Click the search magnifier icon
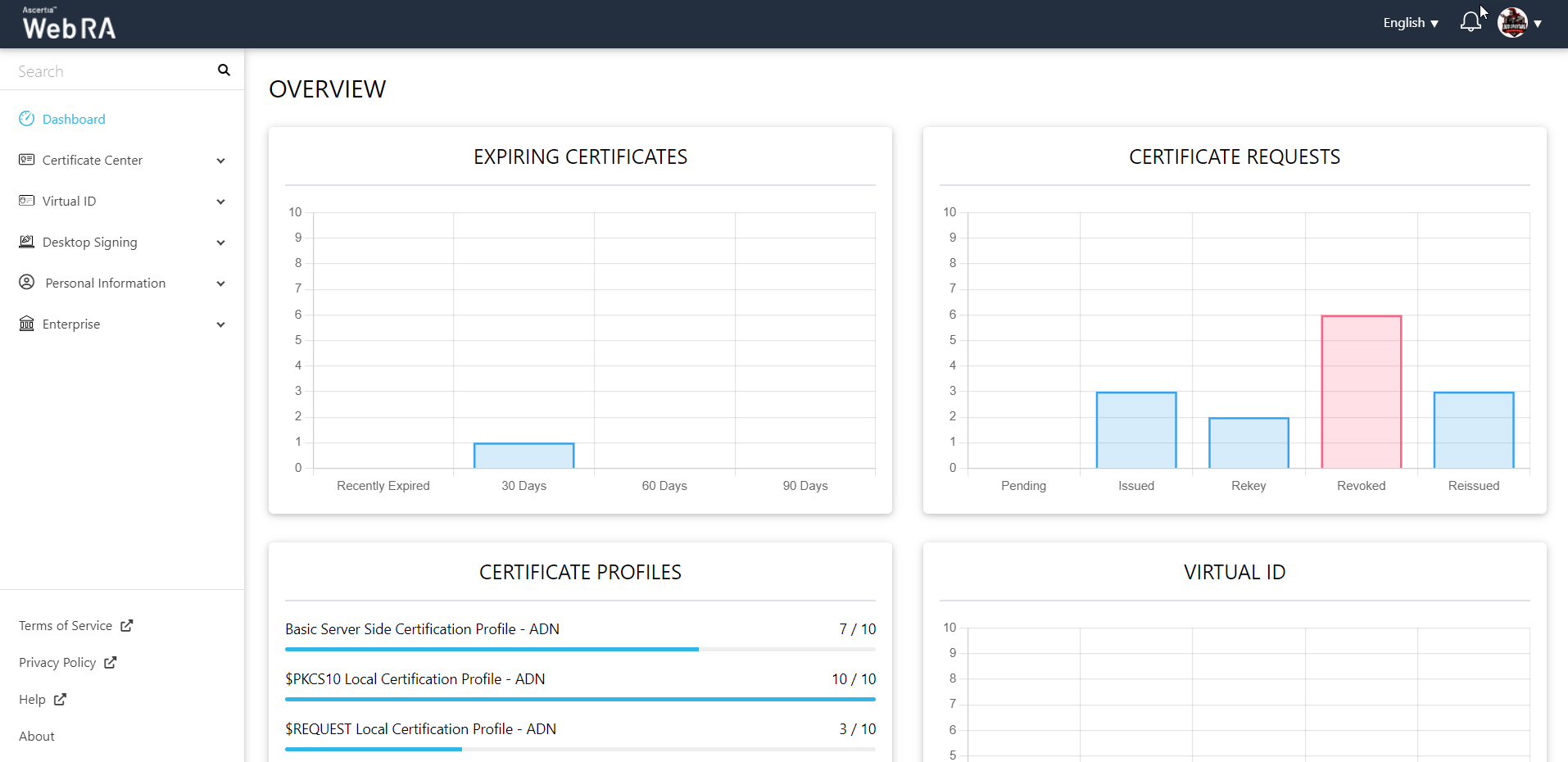This screenshot has height=762, width=1568. pyautogui.click(x=224, y=70)
